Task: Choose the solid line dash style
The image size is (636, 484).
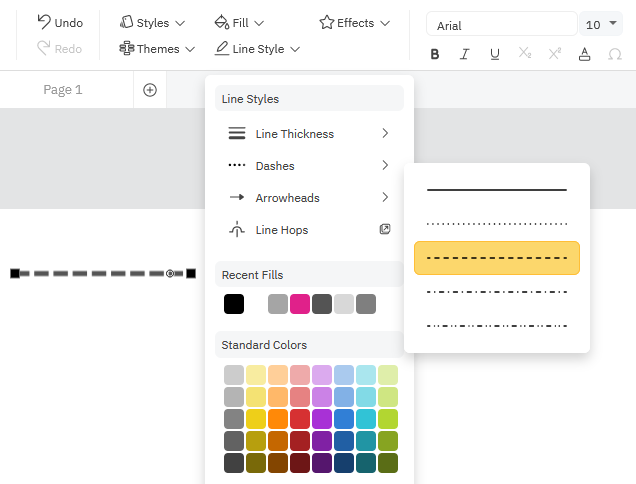Action: pos(496,190)
